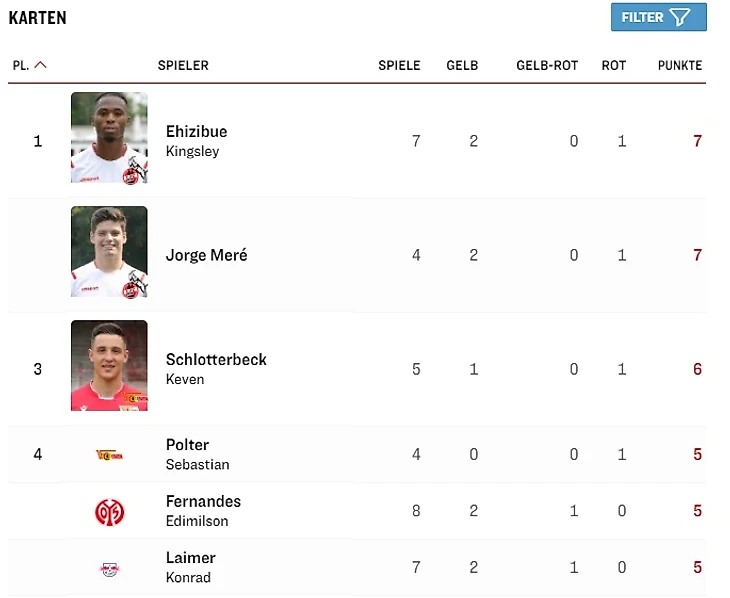This screenshot has width=730, height=598.
Task: Open Schlotterbeck Keven player name link
Action: 216,369
